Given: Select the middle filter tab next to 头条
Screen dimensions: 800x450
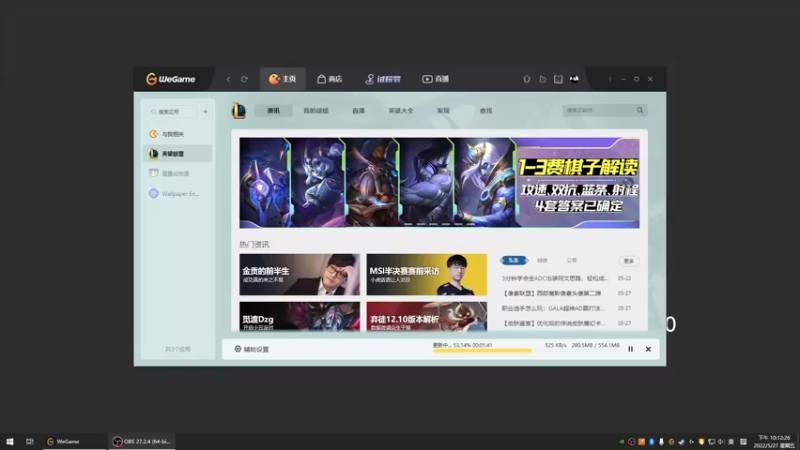Looking at the screenshot, I should [542, 261].
